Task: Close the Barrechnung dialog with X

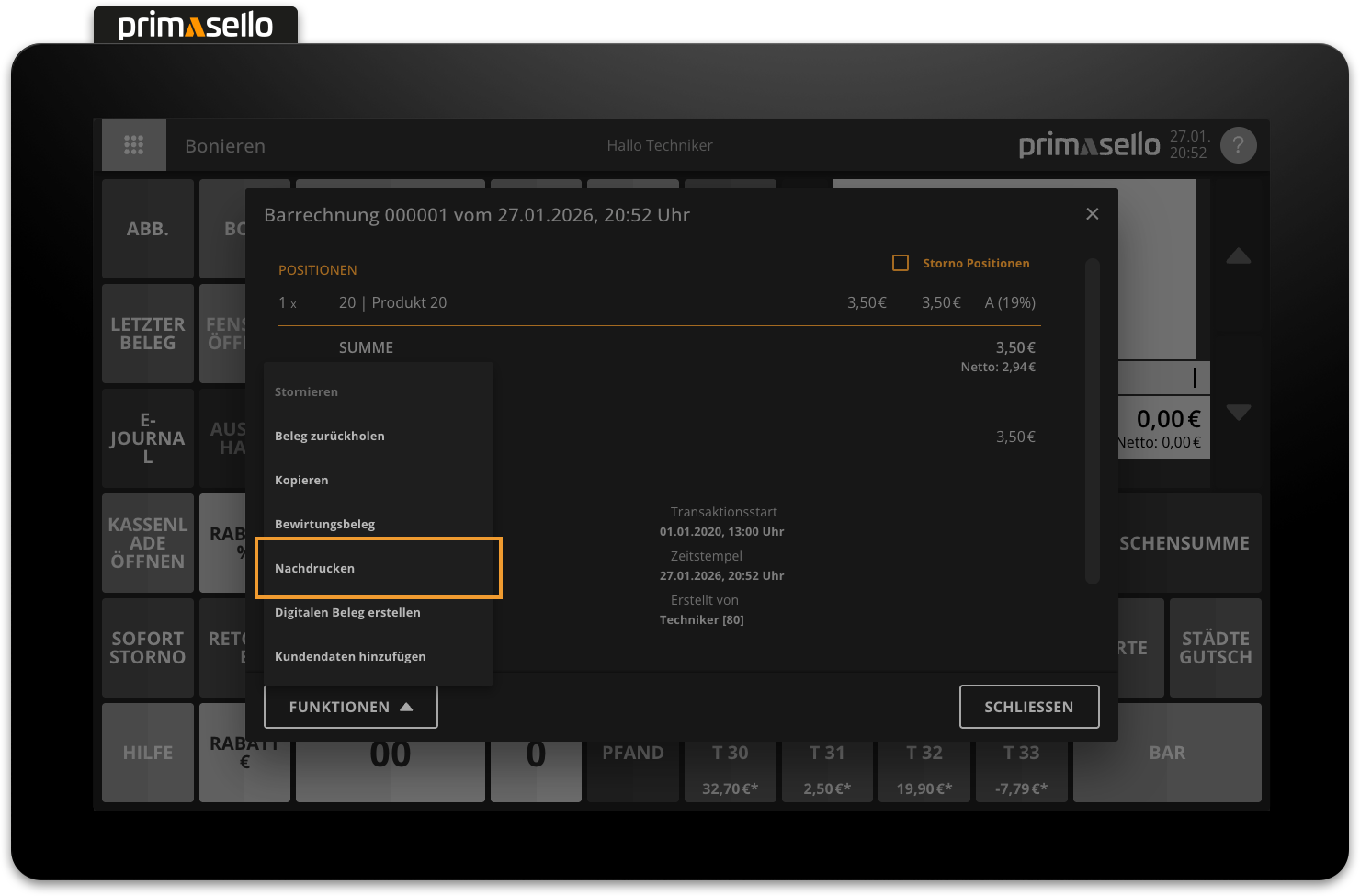Action: pyautogui.click(x=1092, y=214)
